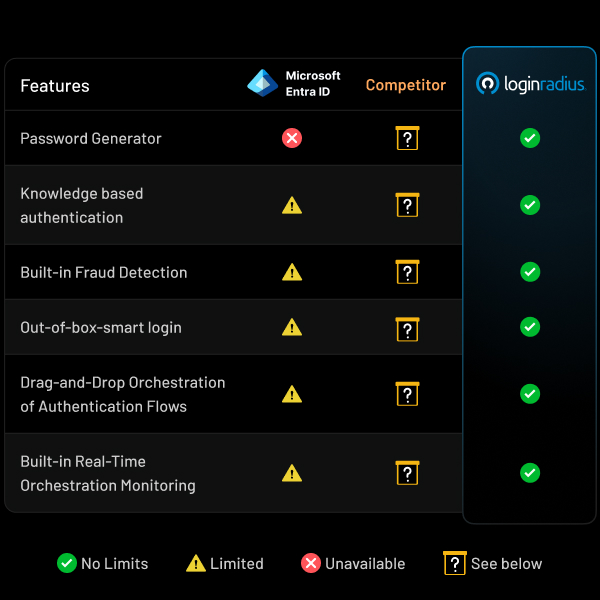Select the Features column header
600x600 pixels.
(x=55, y=86)
